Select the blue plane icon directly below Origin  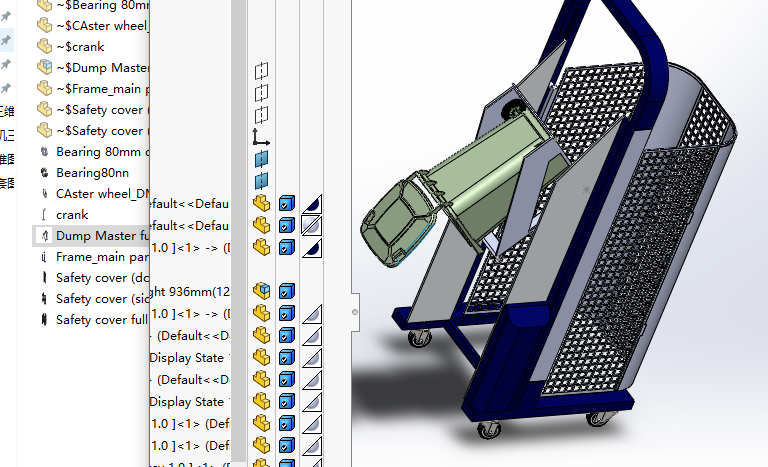pos(262,159)
